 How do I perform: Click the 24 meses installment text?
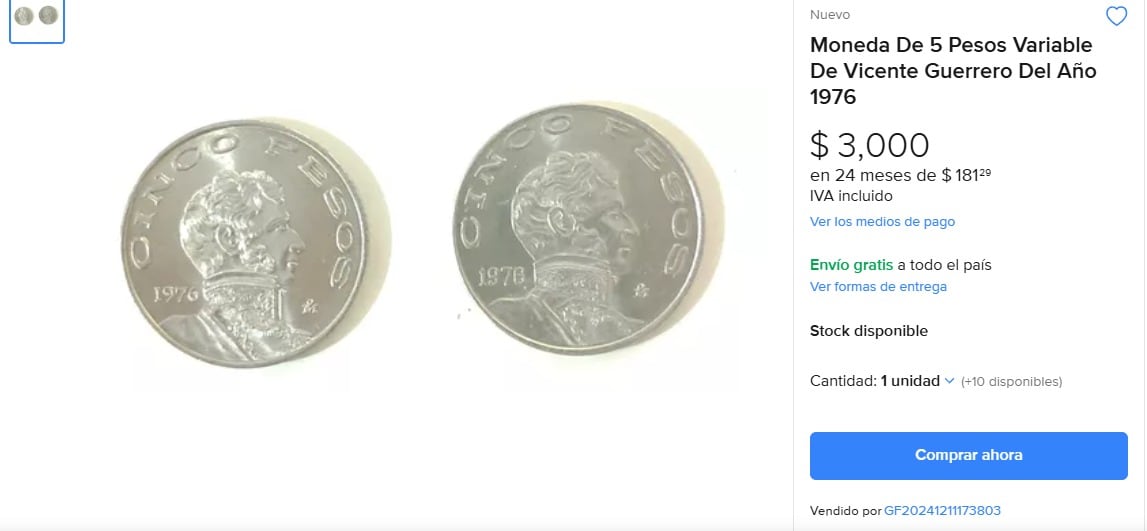pos(873,177)
